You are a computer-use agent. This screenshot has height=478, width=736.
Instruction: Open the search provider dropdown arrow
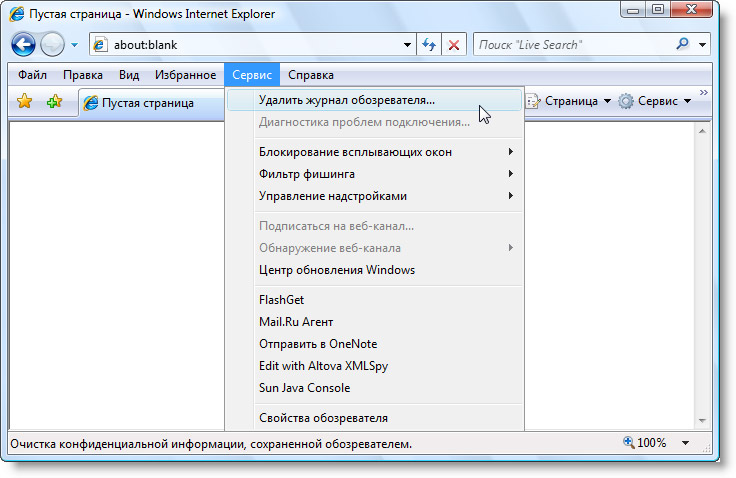coord(702,45)
